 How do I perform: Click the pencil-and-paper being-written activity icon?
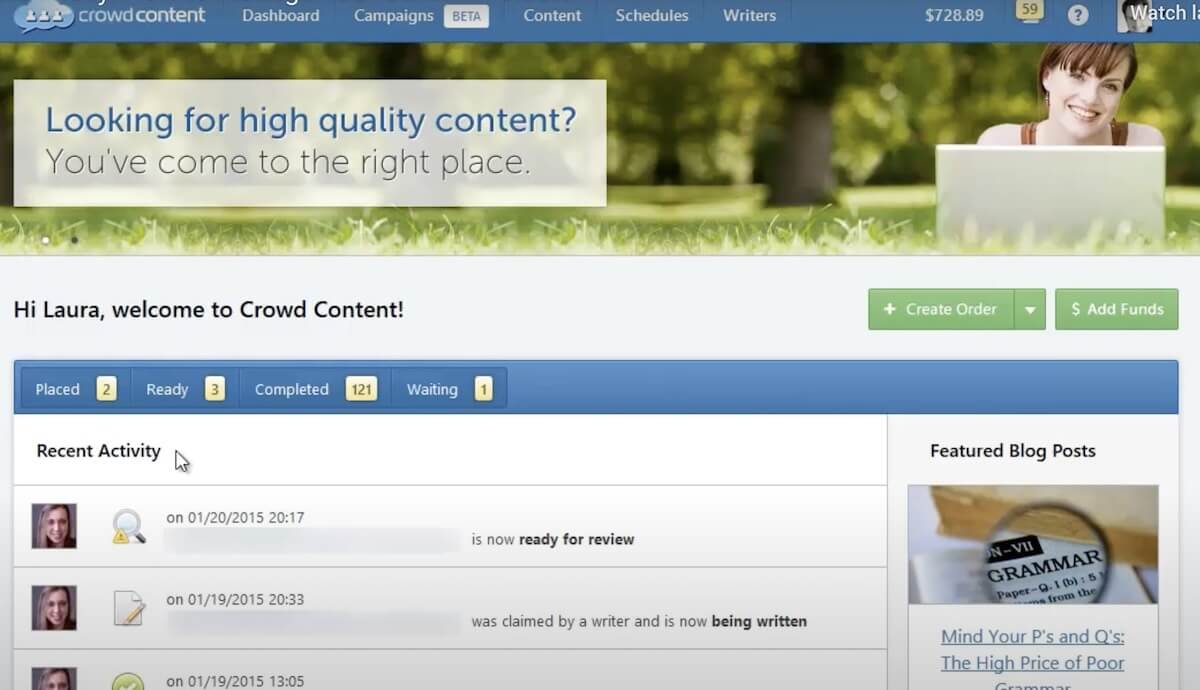pos(128,607)
